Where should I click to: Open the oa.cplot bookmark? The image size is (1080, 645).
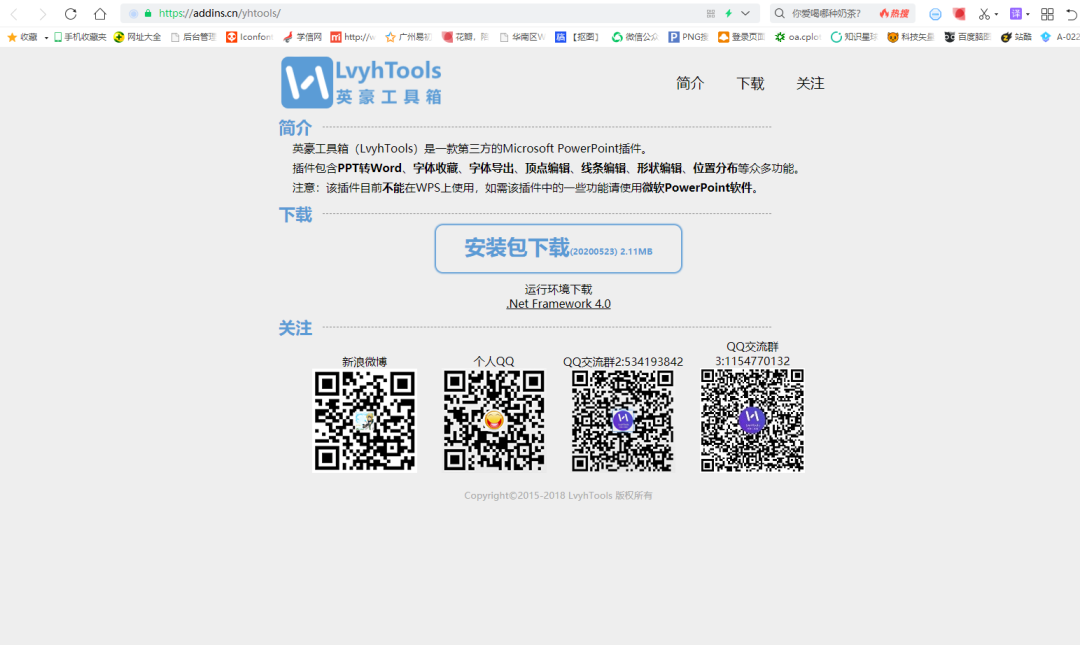[x=798, y=37]
